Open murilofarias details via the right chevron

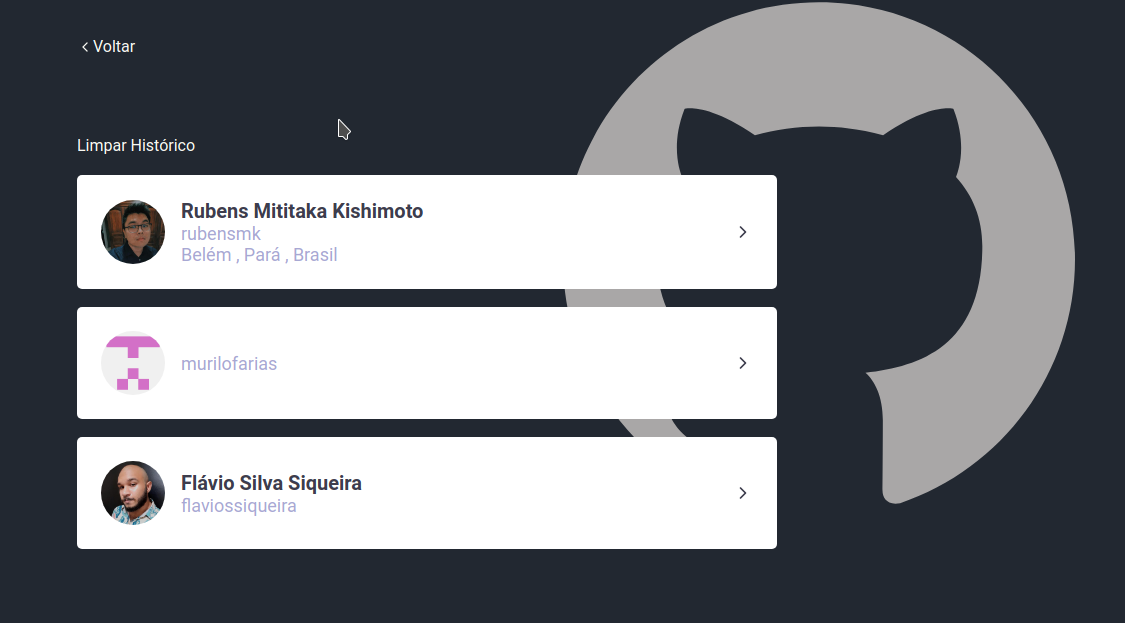pos(743,363)
